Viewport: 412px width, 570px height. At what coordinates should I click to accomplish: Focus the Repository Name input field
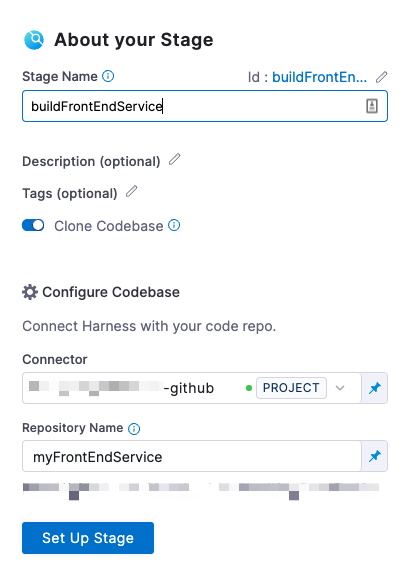click(192, 456)
